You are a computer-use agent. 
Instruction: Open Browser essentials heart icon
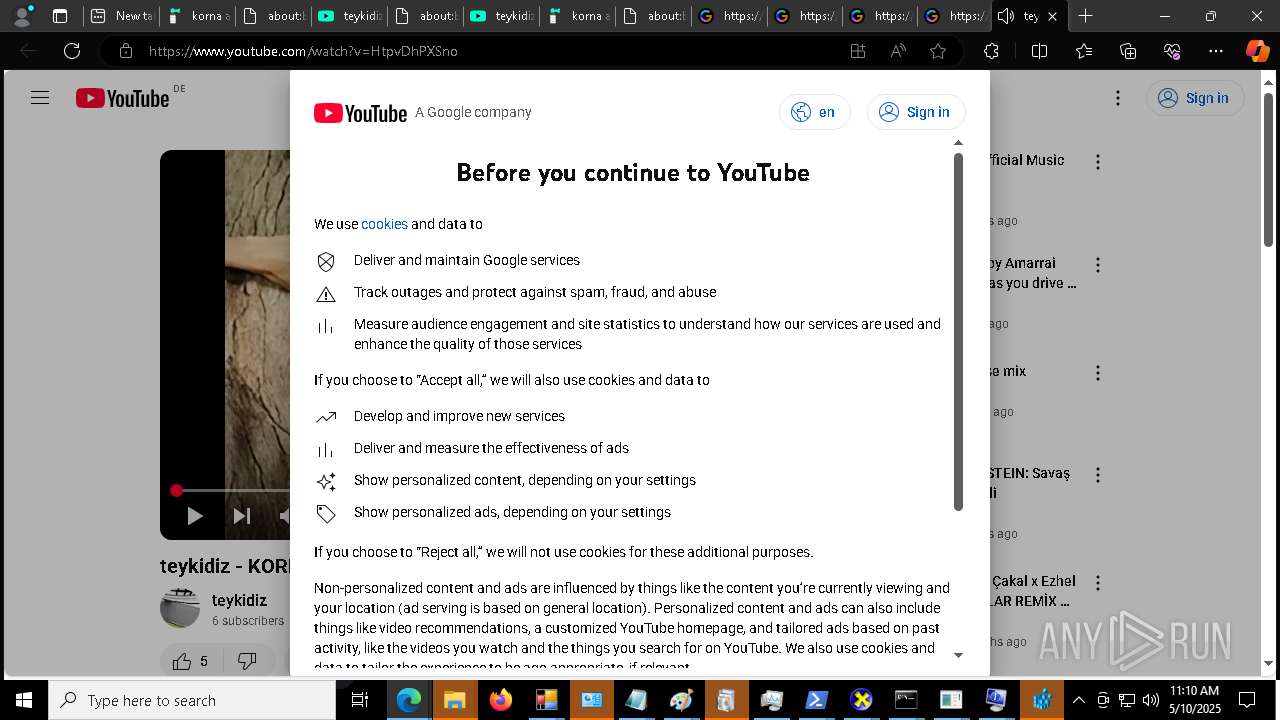pos(1172,51)
